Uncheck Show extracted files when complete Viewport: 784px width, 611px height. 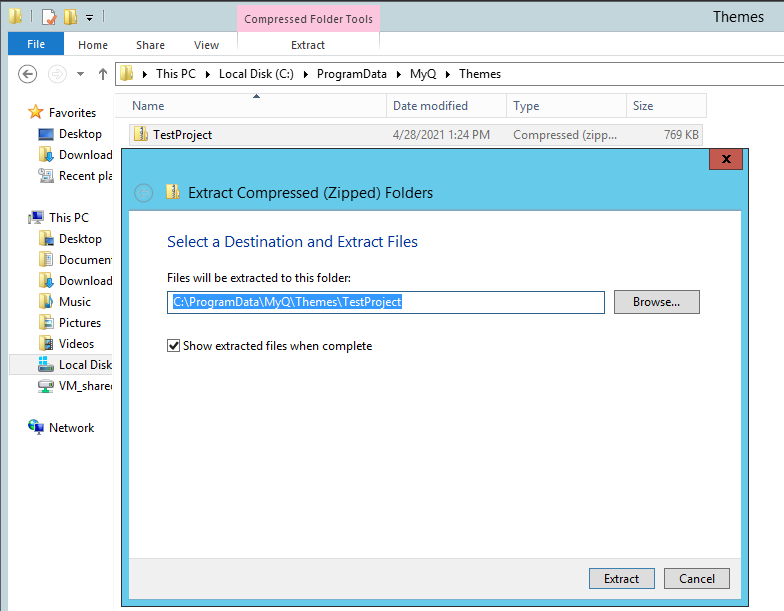click(x=175, y=346)
